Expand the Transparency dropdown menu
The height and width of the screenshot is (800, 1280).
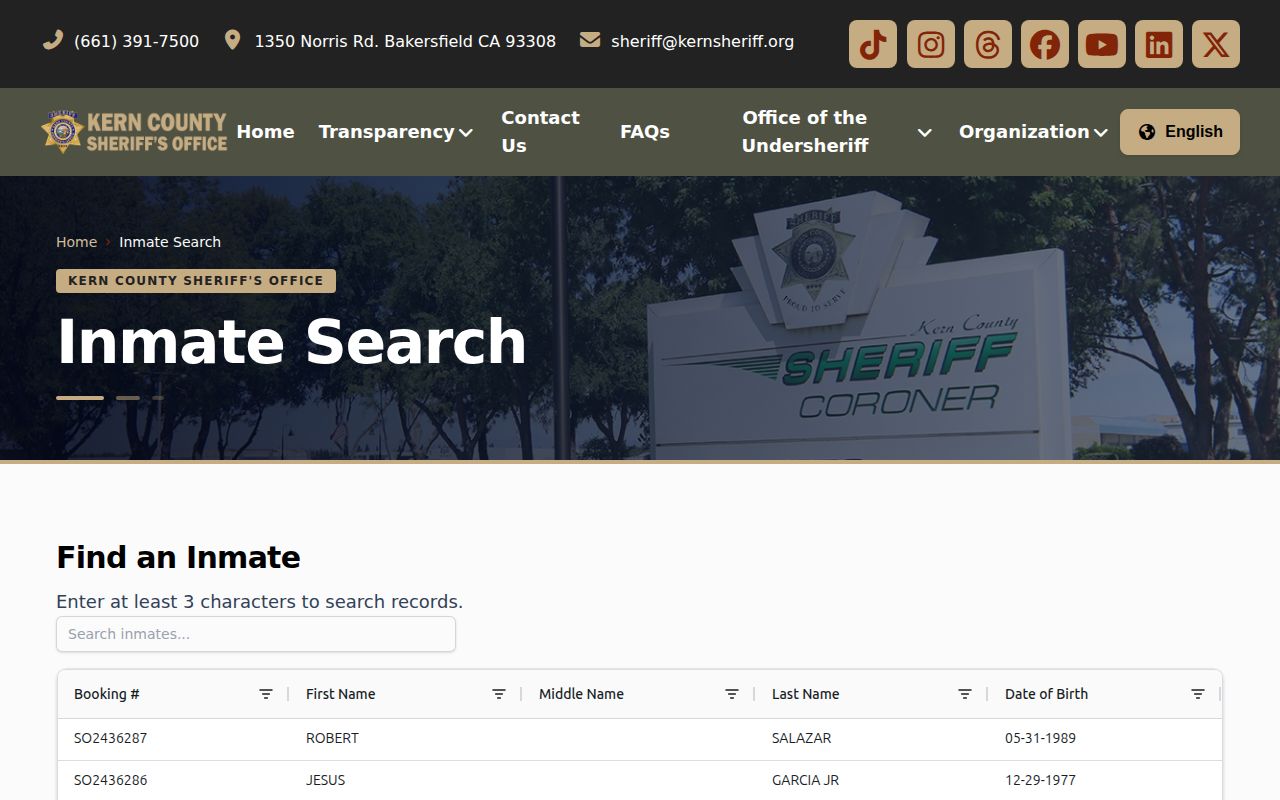396,132
